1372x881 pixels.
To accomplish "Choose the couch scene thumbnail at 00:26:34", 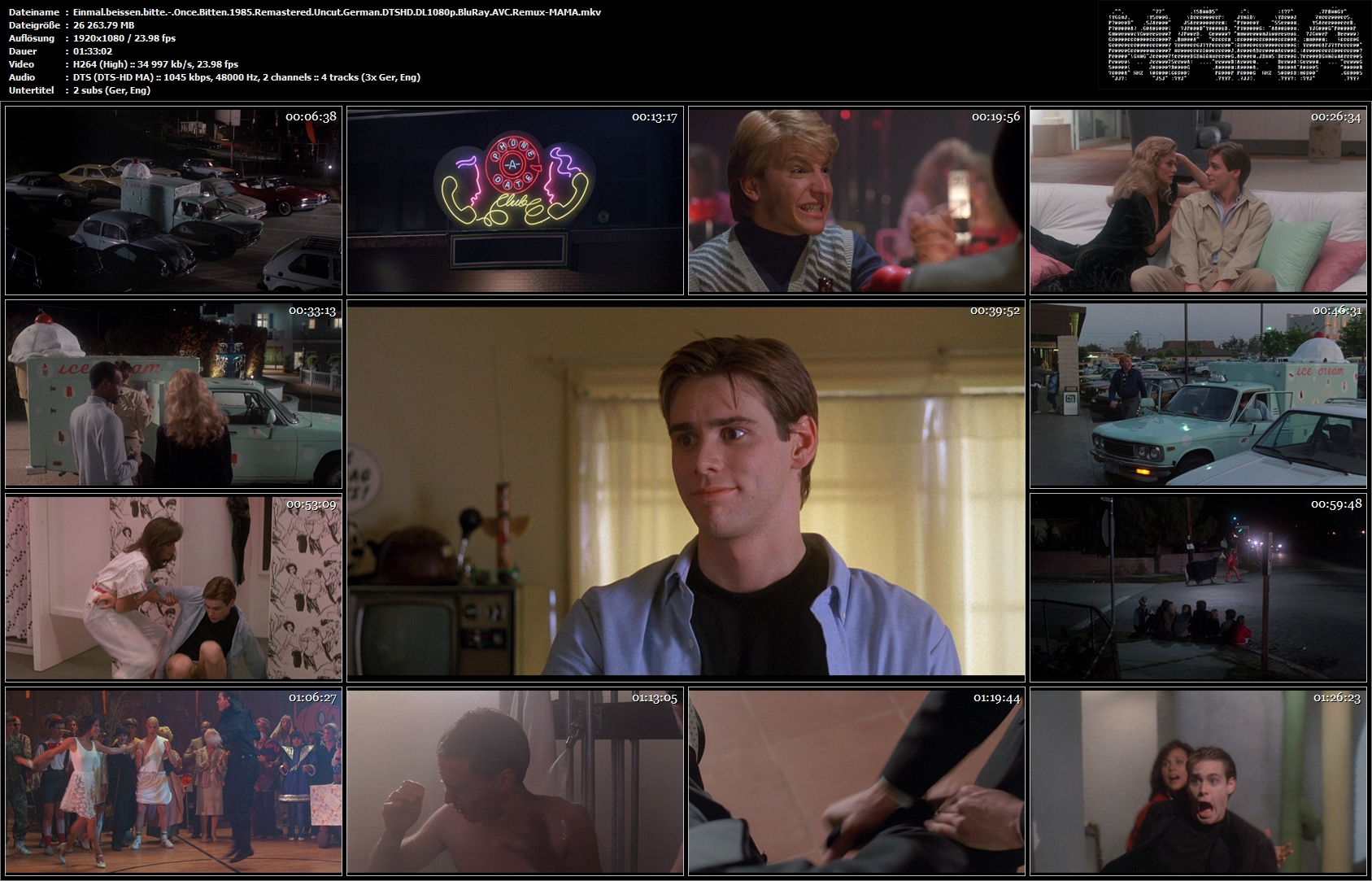I will [x=1198, y=200].
